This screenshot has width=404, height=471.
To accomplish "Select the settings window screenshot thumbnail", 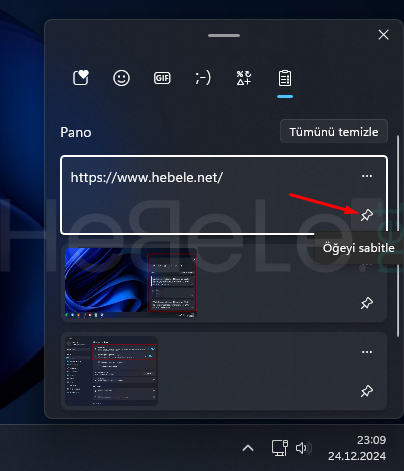I will [x=111, y=371].
